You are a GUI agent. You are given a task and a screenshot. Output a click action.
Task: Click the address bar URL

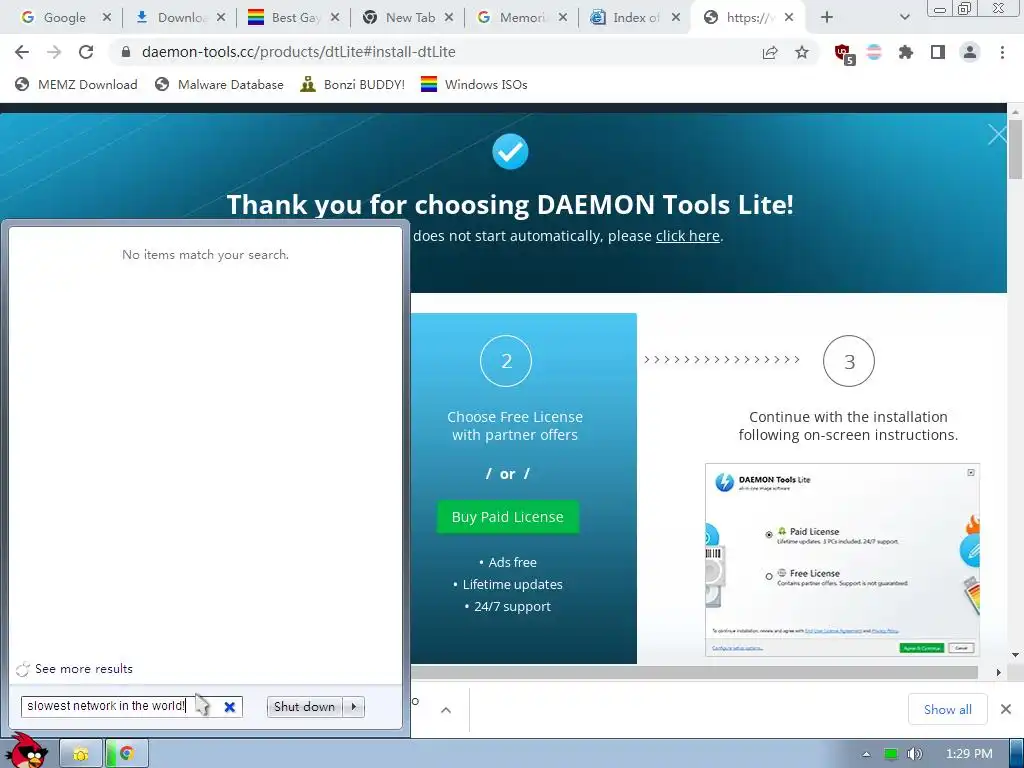click(298, 52)
